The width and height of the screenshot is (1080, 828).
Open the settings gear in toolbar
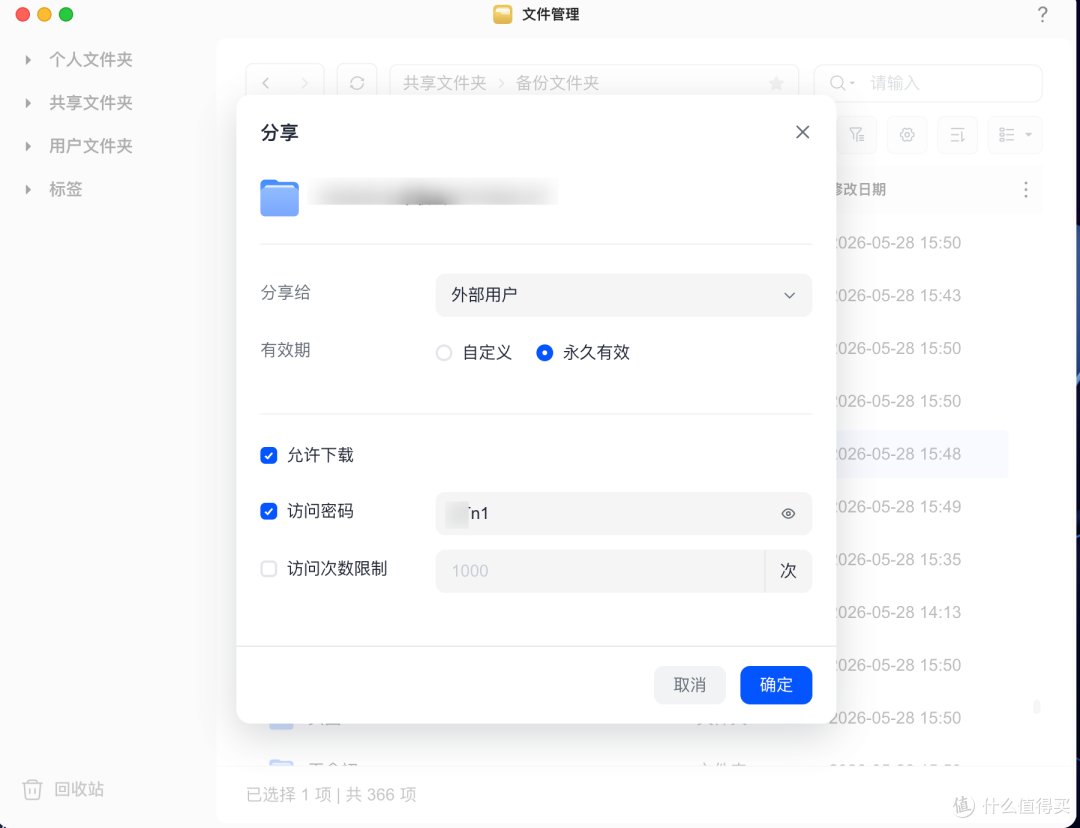pyautogui.click(x=907, y=135)
